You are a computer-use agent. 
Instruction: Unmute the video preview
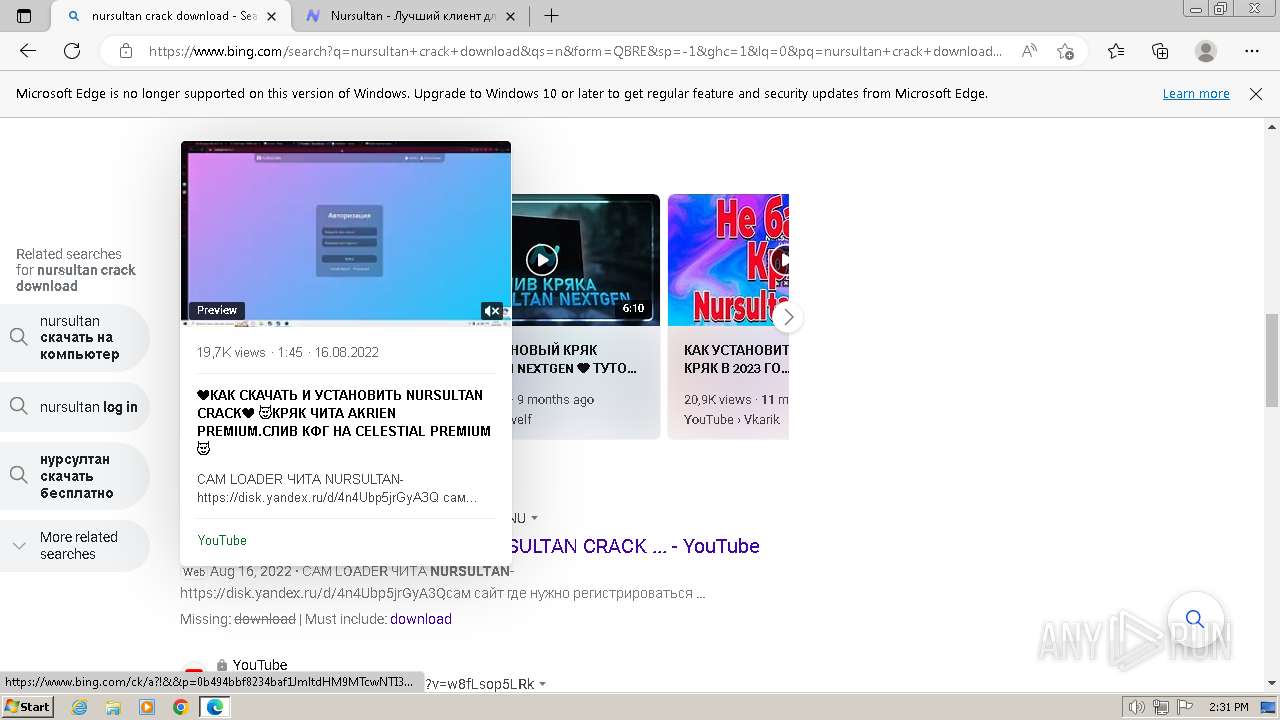tap(491, 311)
